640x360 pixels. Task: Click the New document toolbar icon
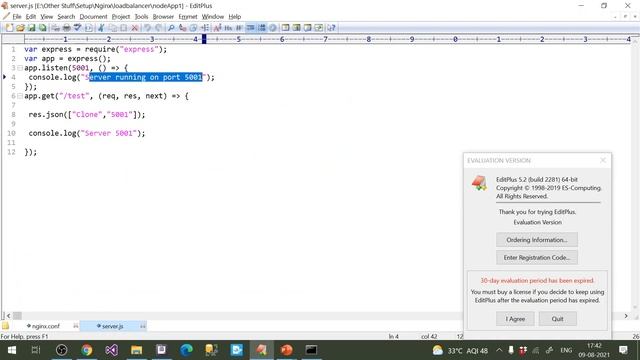pyautogui.click(x=9, y=28)
